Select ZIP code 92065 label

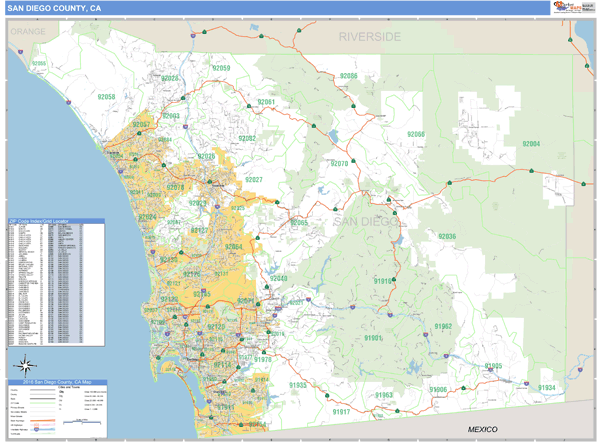[299, 222]
